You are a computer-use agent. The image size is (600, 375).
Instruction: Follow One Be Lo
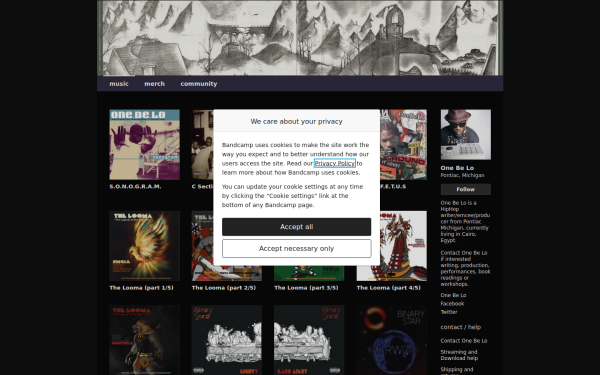465,189
